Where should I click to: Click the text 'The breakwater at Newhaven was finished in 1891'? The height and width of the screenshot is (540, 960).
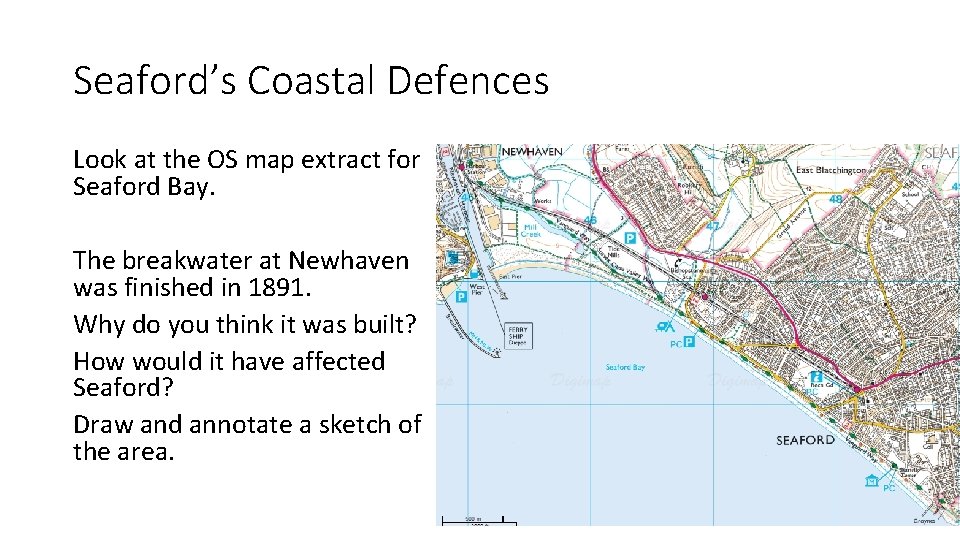[241, 274]
